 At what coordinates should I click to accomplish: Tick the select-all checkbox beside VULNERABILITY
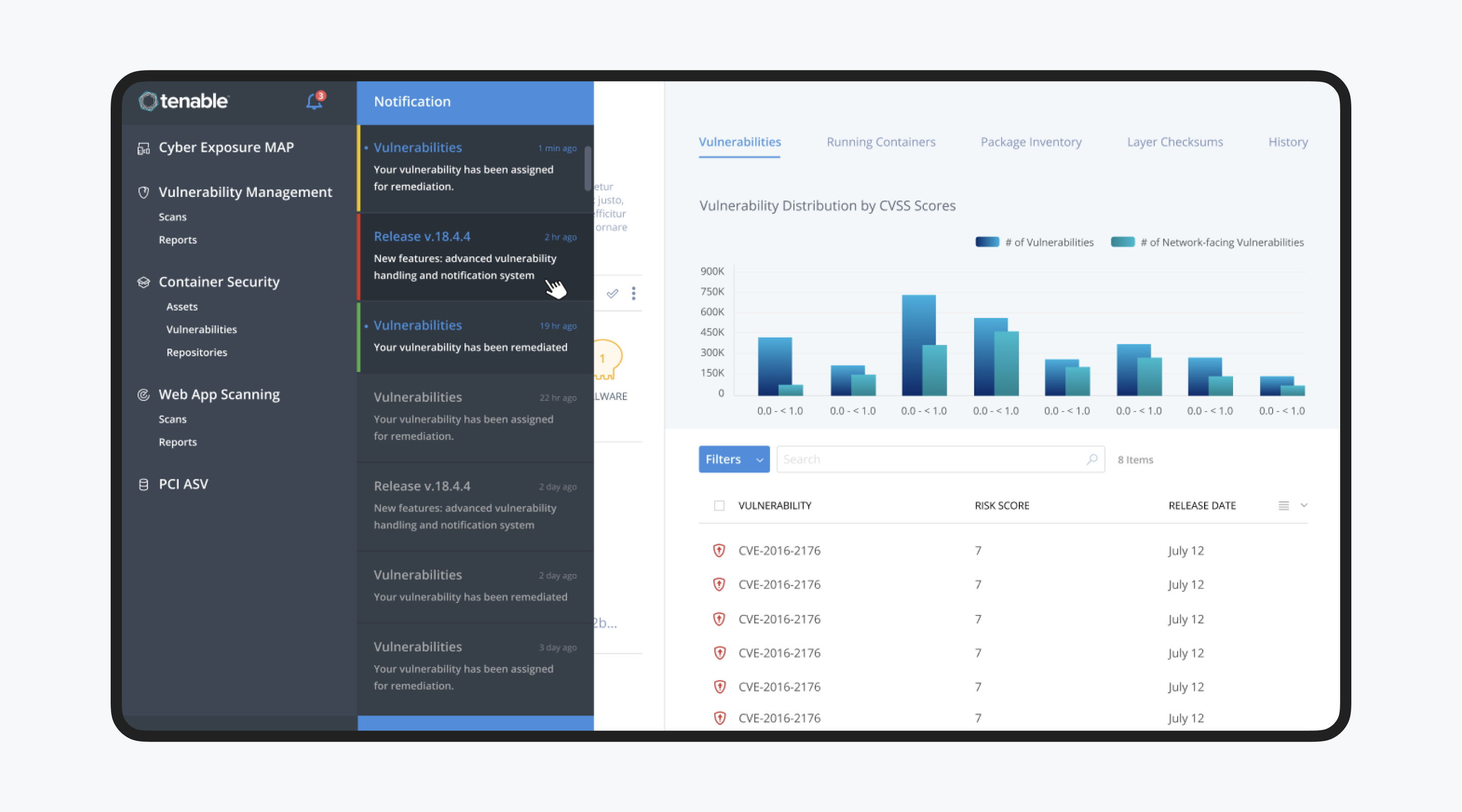(719, 505)
